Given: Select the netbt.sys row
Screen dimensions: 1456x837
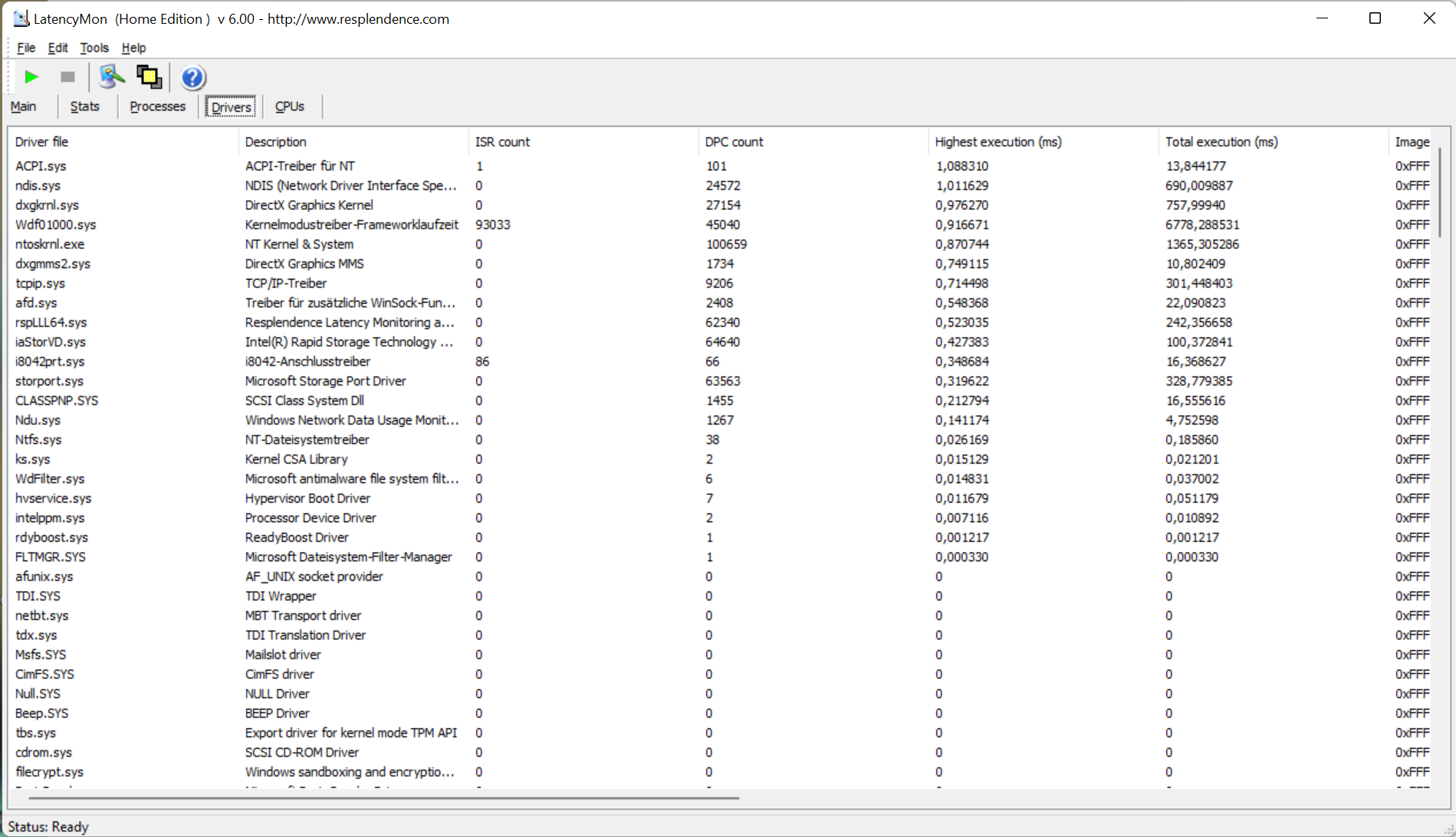Looking at the screenshot, I should pos(721,615).
